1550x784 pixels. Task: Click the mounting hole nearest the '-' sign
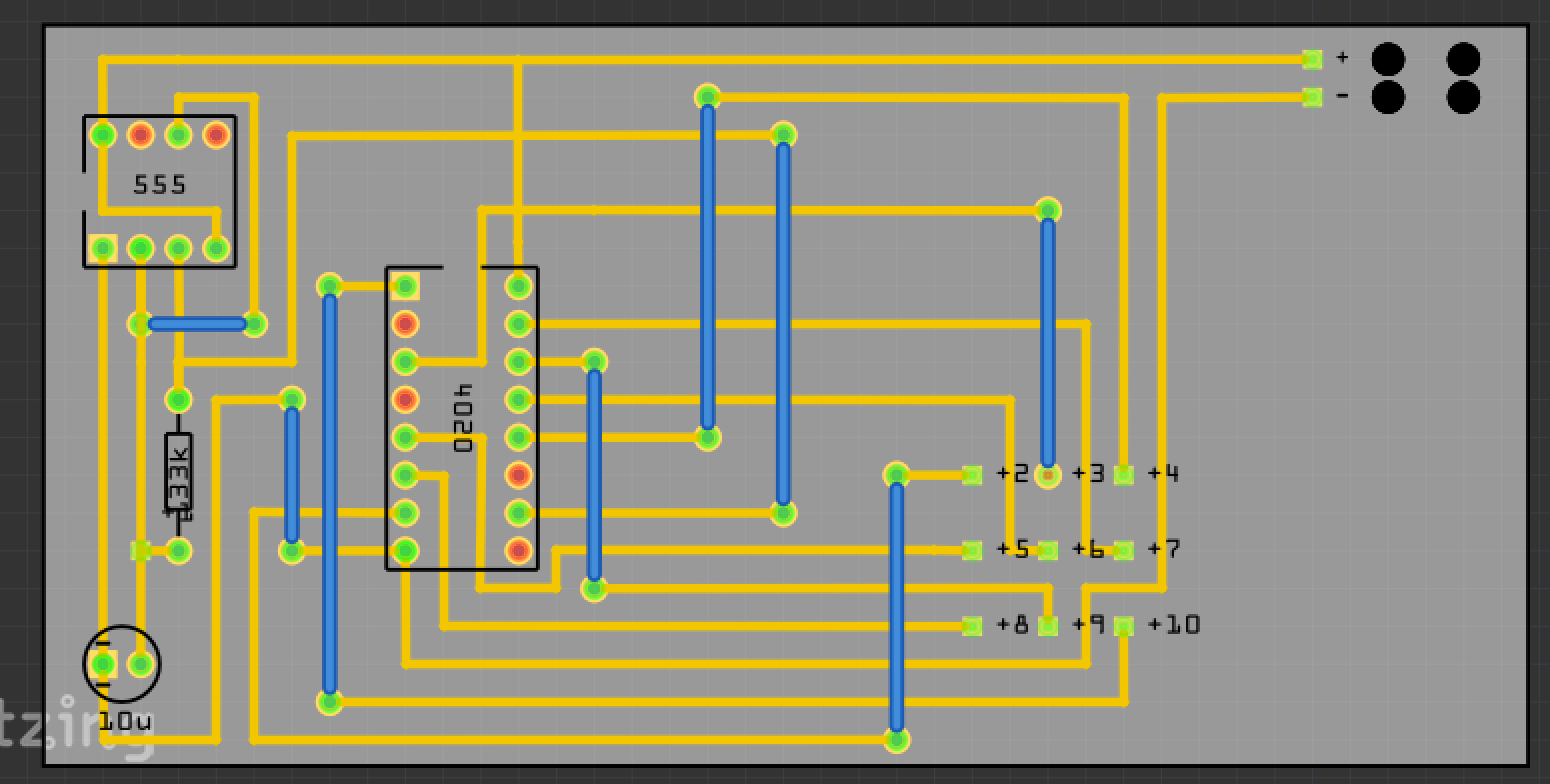tap(1387, 97)
